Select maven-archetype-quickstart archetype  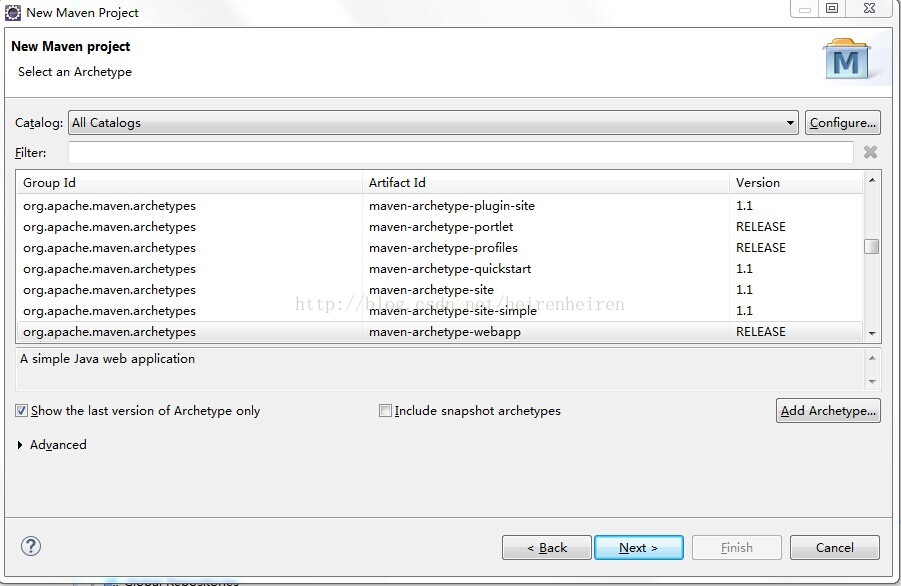440,269
